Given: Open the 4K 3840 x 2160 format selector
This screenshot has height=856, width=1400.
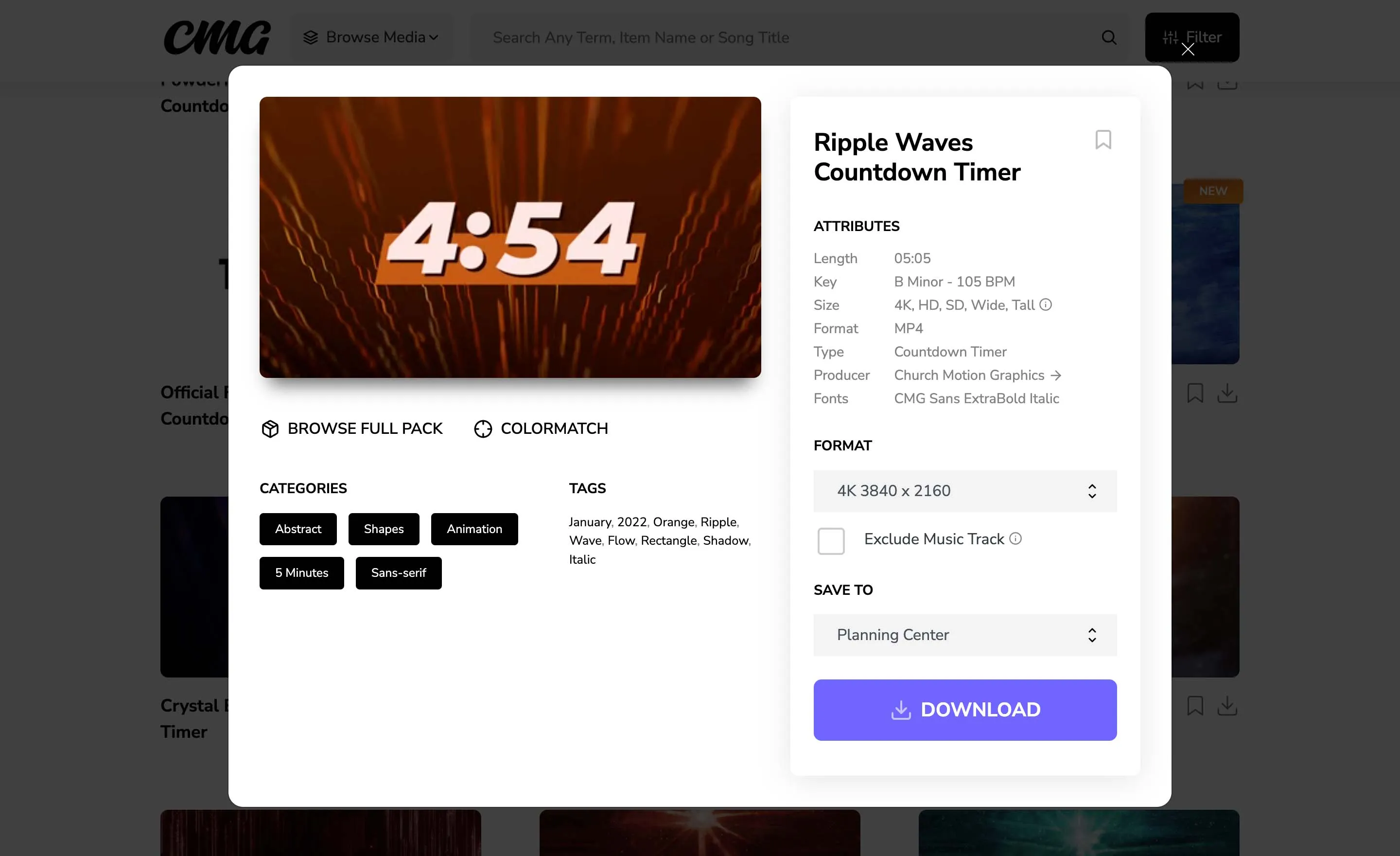Looking at the screenshot, I should click(965, 491).
